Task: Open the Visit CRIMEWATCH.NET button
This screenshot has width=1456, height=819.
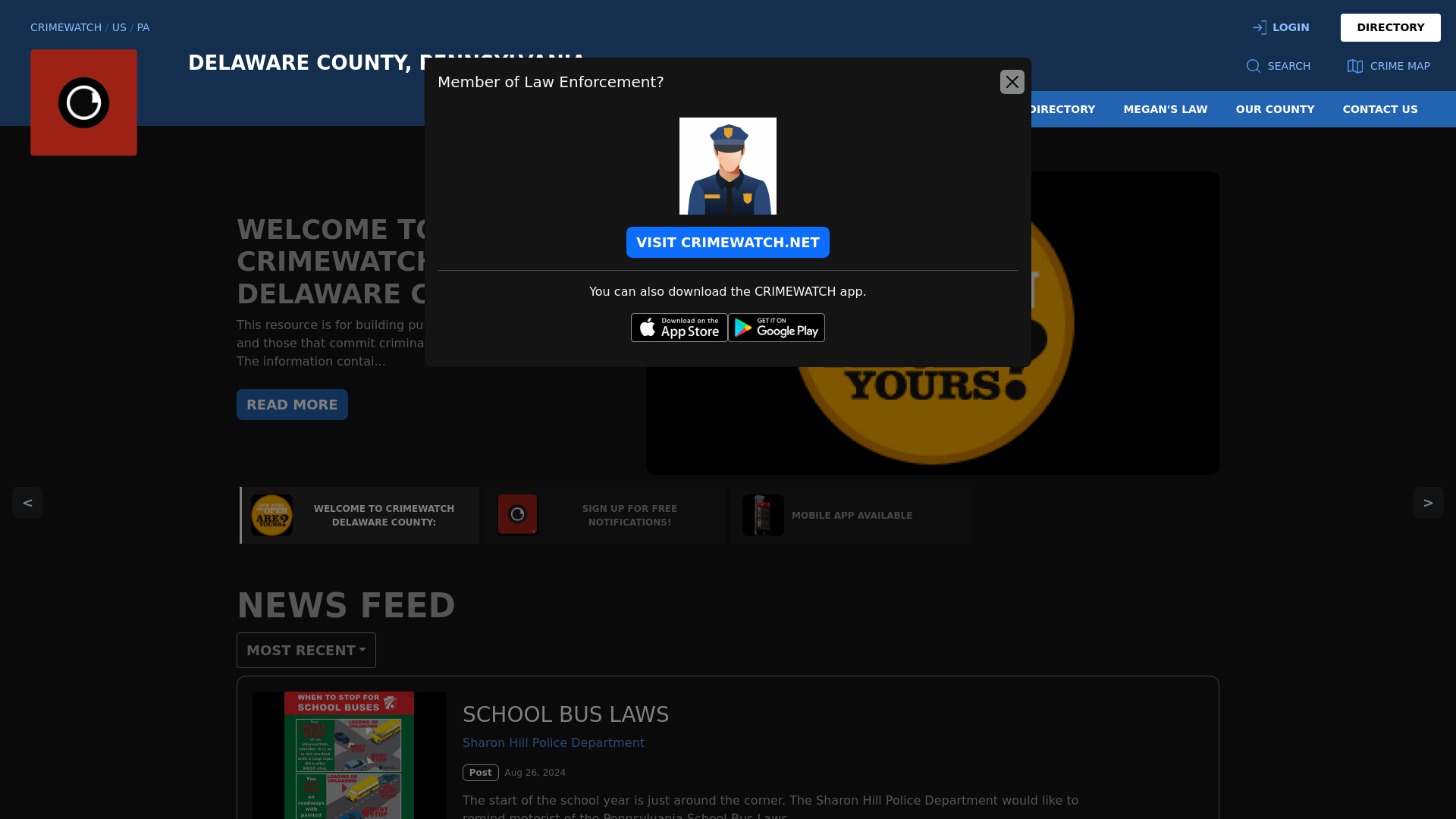Action: click(728, 243)
